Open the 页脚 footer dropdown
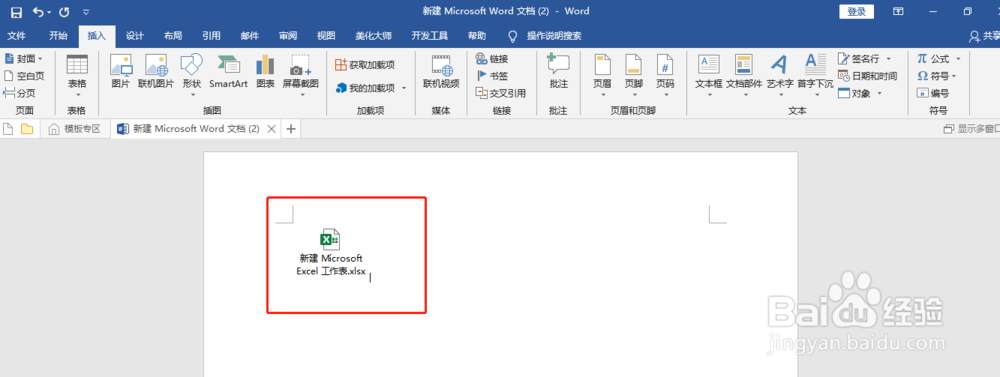1000x377 pixels. point(633,76)
